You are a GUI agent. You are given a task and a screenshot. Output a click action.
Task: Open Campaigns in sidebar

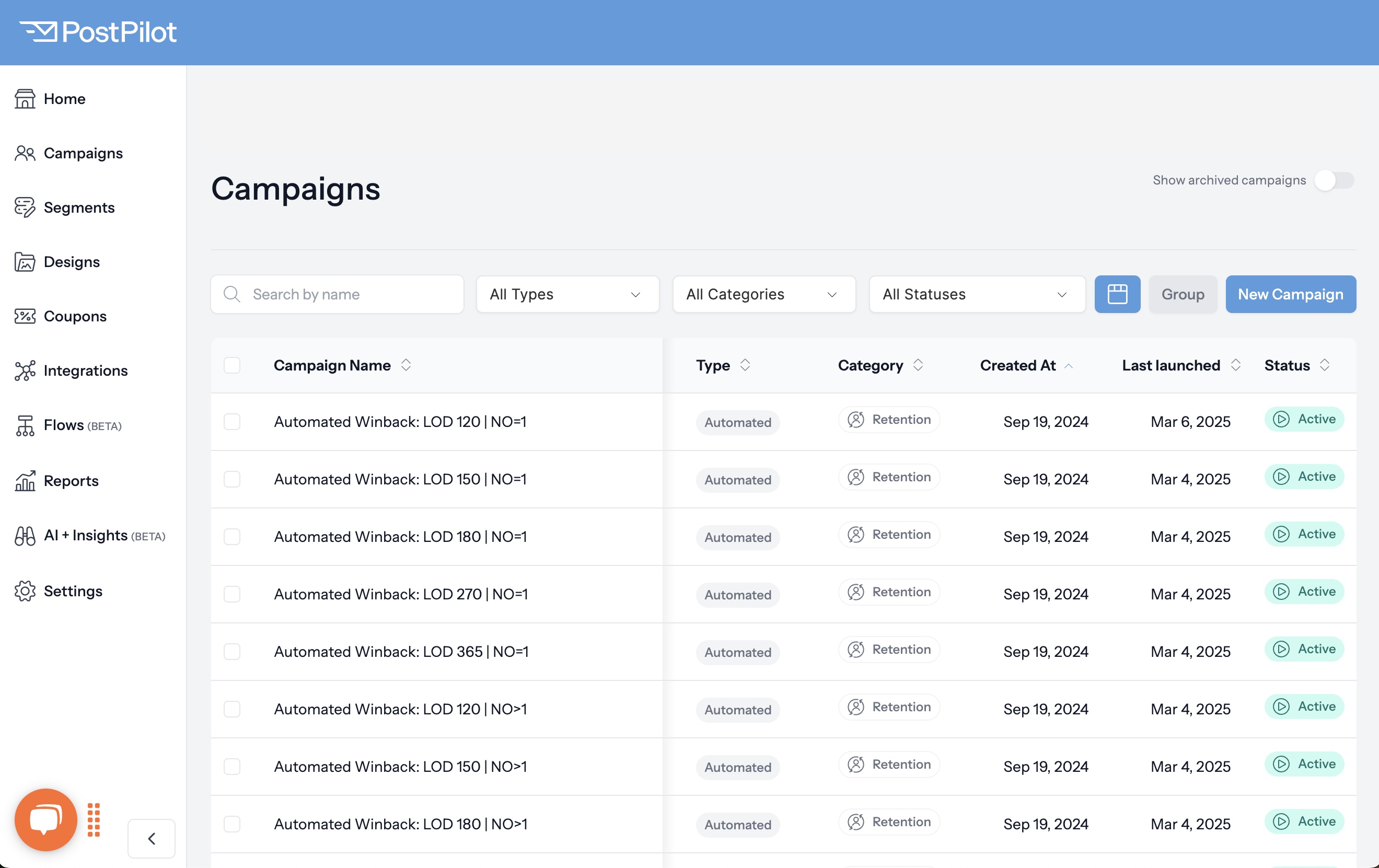[x=83, y=153]
